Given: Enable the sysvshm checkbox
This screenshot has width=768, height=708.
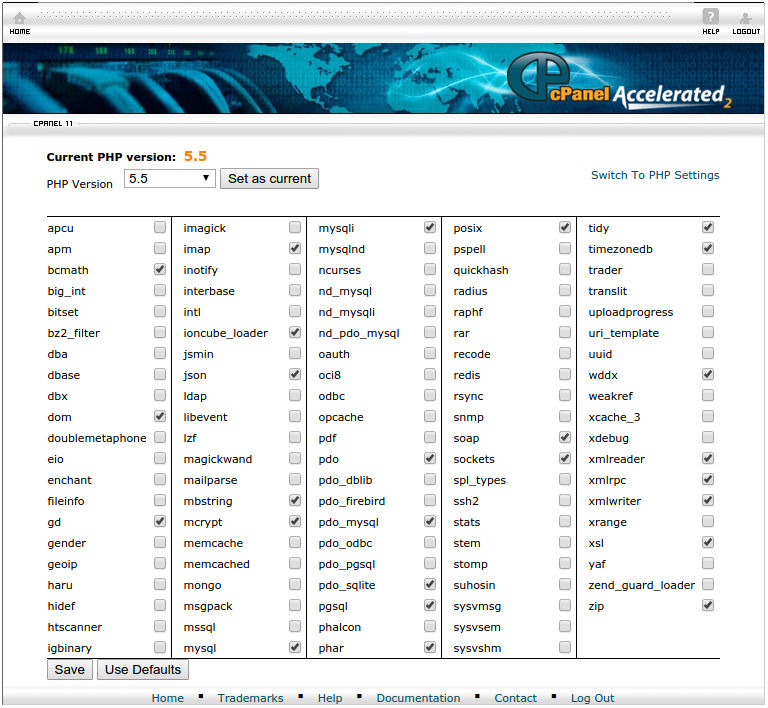Looking at the screenshot, I should (565, 647).
